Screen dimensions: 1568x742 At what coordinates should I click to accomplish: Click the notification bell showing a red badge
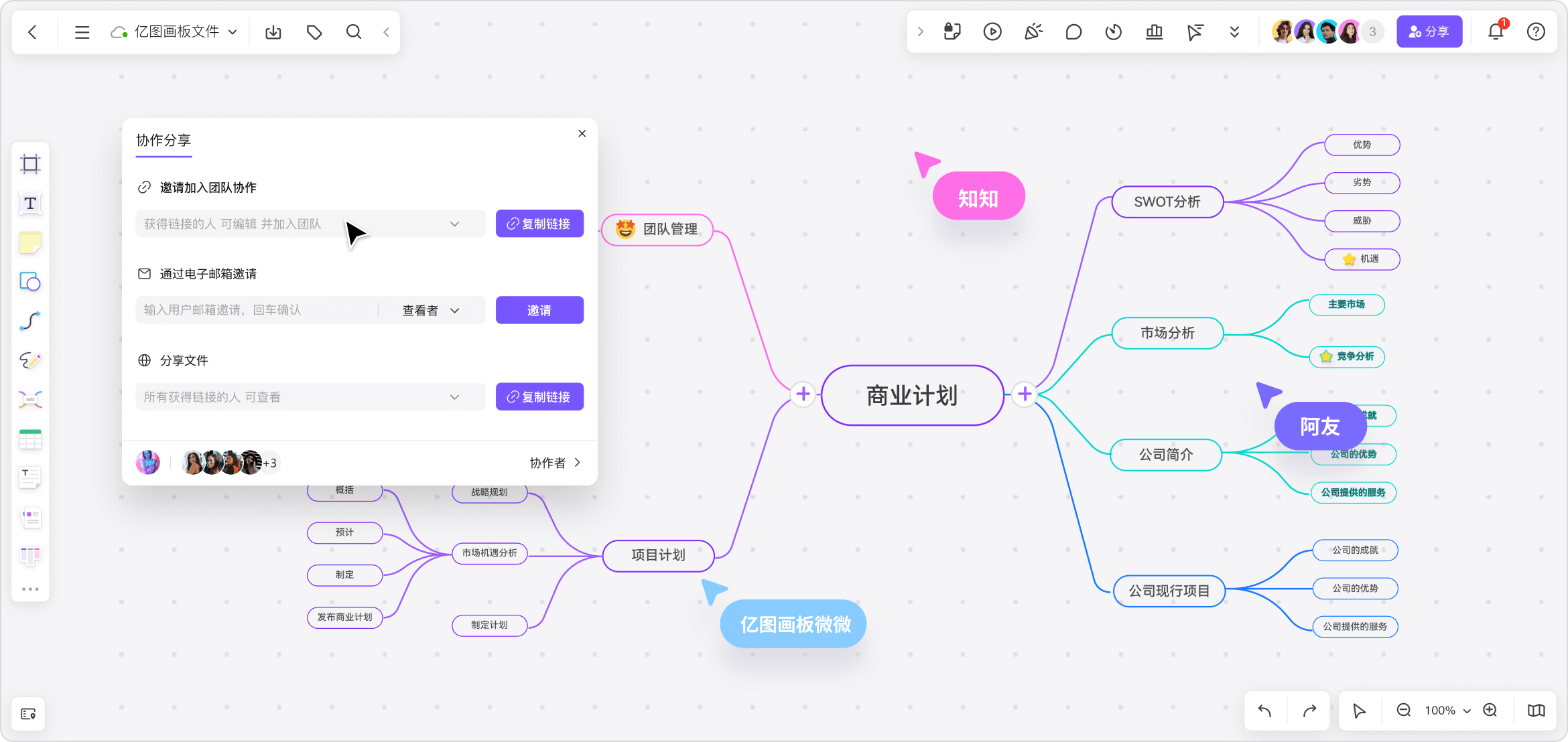(x=1496, y=31)
